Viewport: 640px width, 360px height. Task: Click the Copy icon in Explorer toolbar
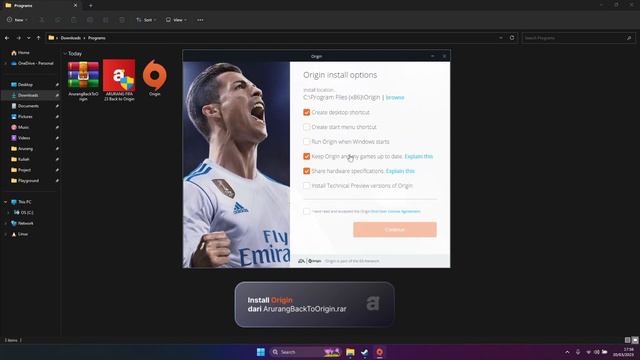point(58,20)
